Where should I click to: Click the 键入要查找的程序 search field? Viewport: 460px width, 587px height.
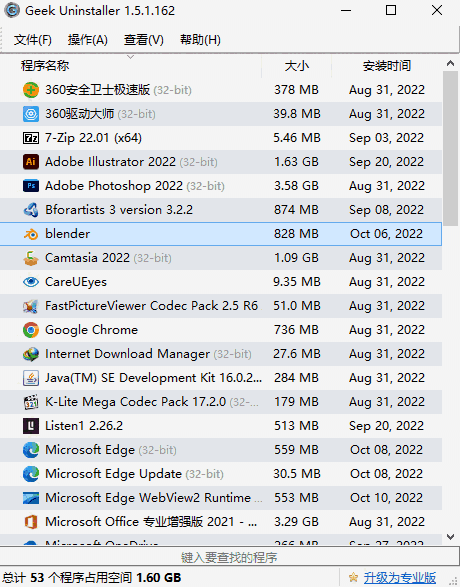point(229,557)
